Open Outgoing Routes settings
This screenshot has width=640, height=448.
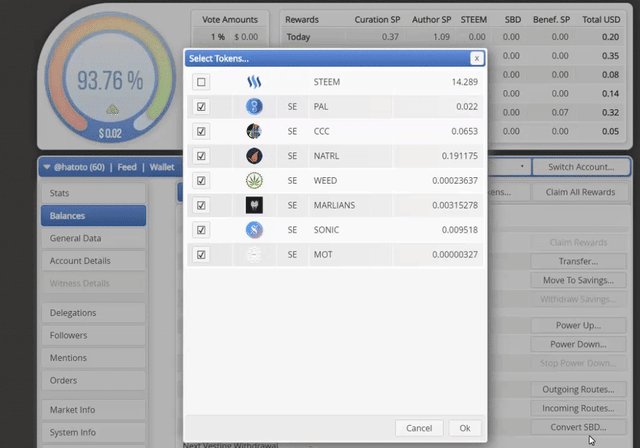(x=578, y=389)
